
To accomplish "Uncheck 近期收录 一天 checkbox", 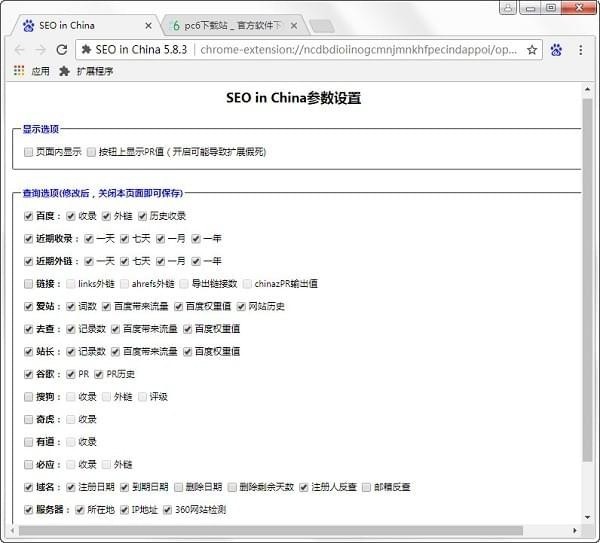I will pyautogui.click(x=89, y=239).
